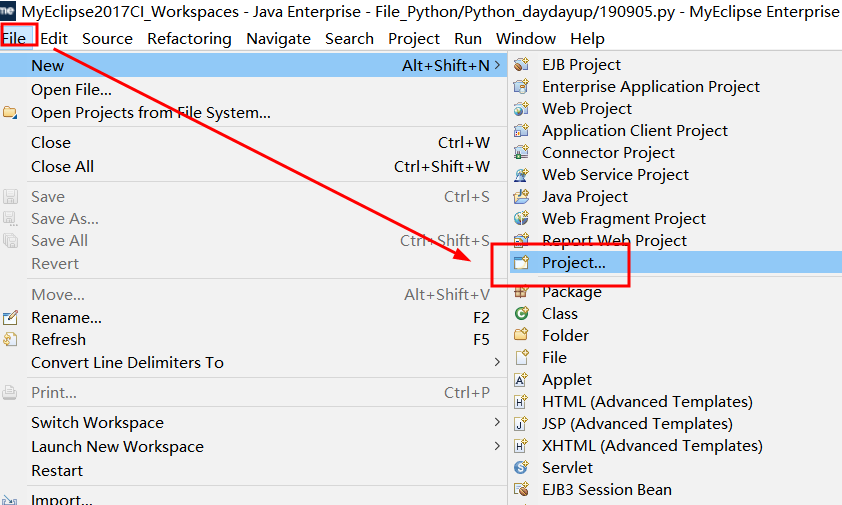This screenshot has width=842, height=505.
Task: Open the Search menu
Action: [x=349, y=39]
